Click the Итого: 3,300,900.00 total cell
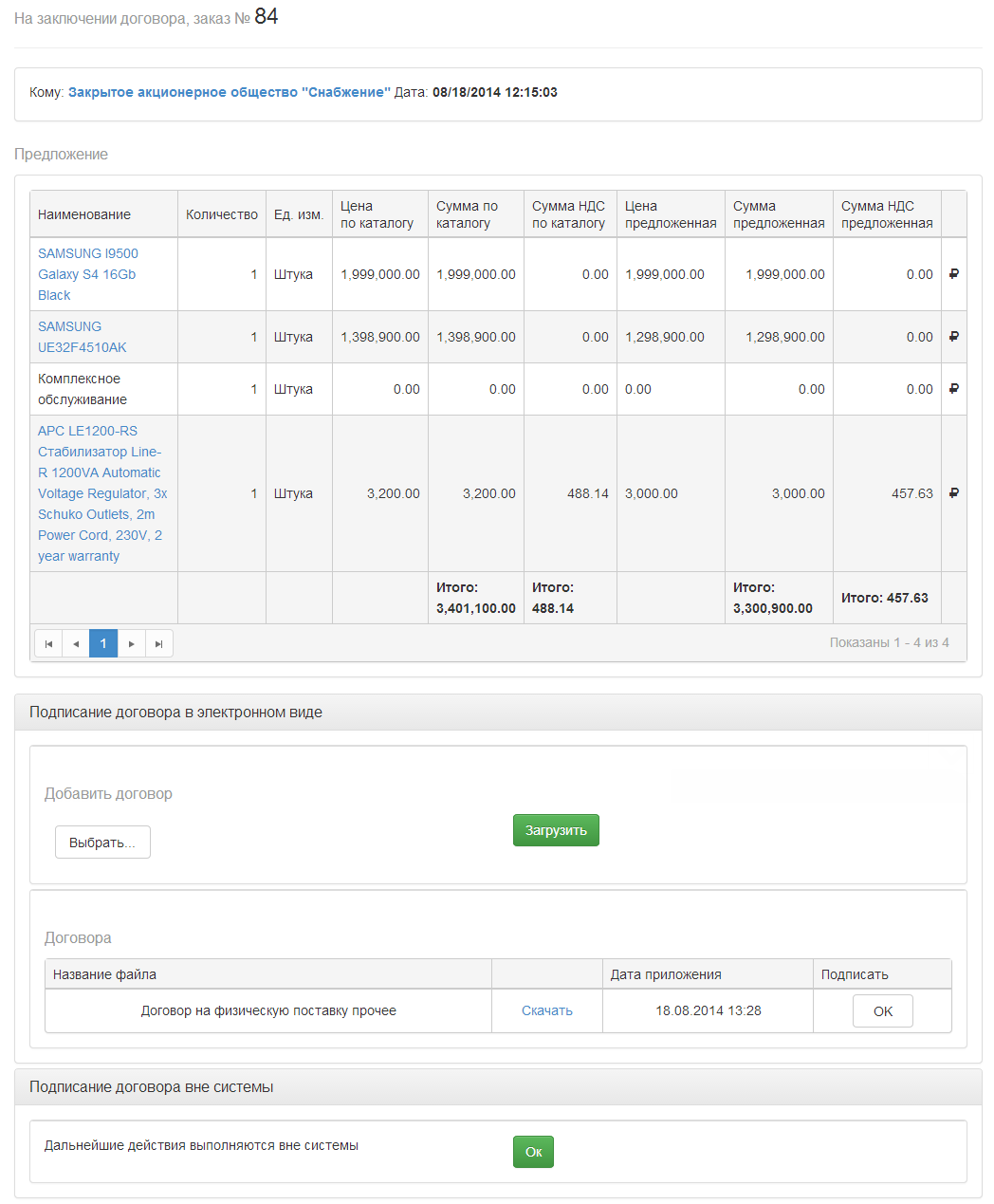The height and width of the screenshot is (1204, 994). pyautogui.click(x=779, y=598)
